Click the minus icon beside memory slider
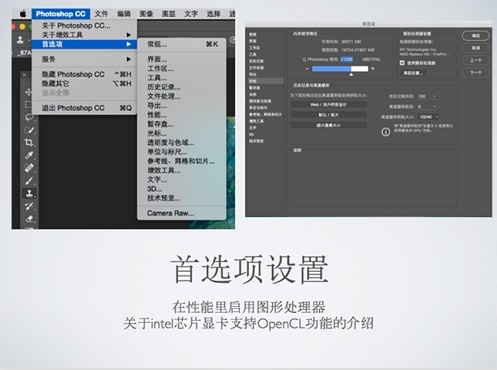Viewport: 497px width, 370px height. point(307,69)
